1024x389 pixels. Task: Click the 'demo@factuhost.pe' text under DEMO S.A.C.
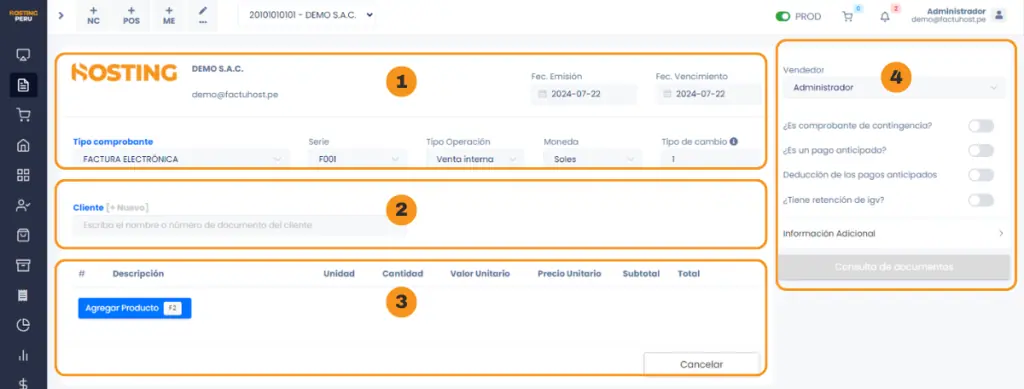235,94
